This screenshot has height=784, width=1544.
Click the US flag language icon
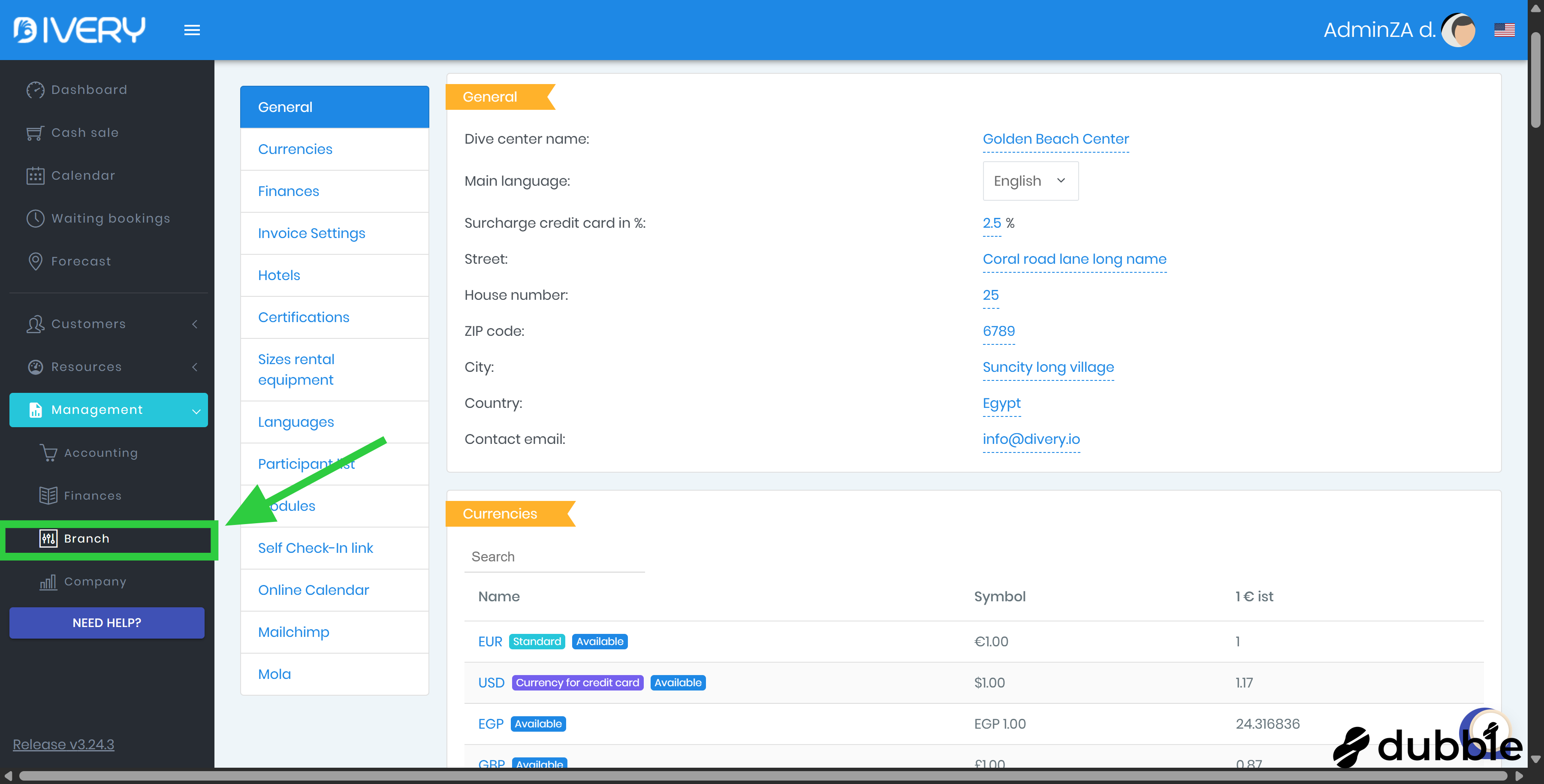click(1504, 30)
